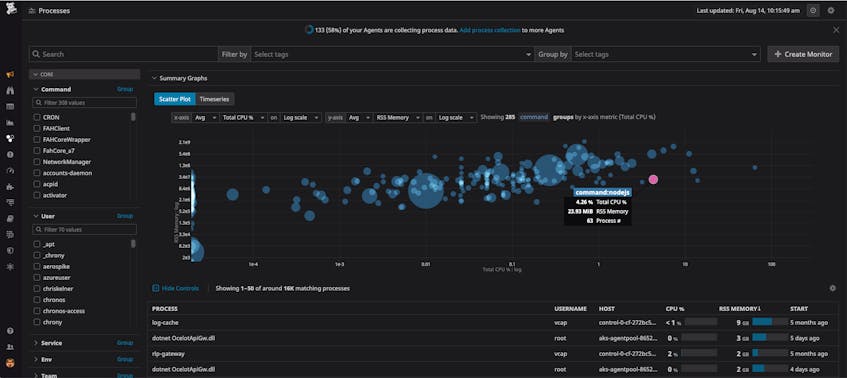Toggle the CRON command checkbox
The width and height of the screenshot is (847, 378).
click(37, 117)
